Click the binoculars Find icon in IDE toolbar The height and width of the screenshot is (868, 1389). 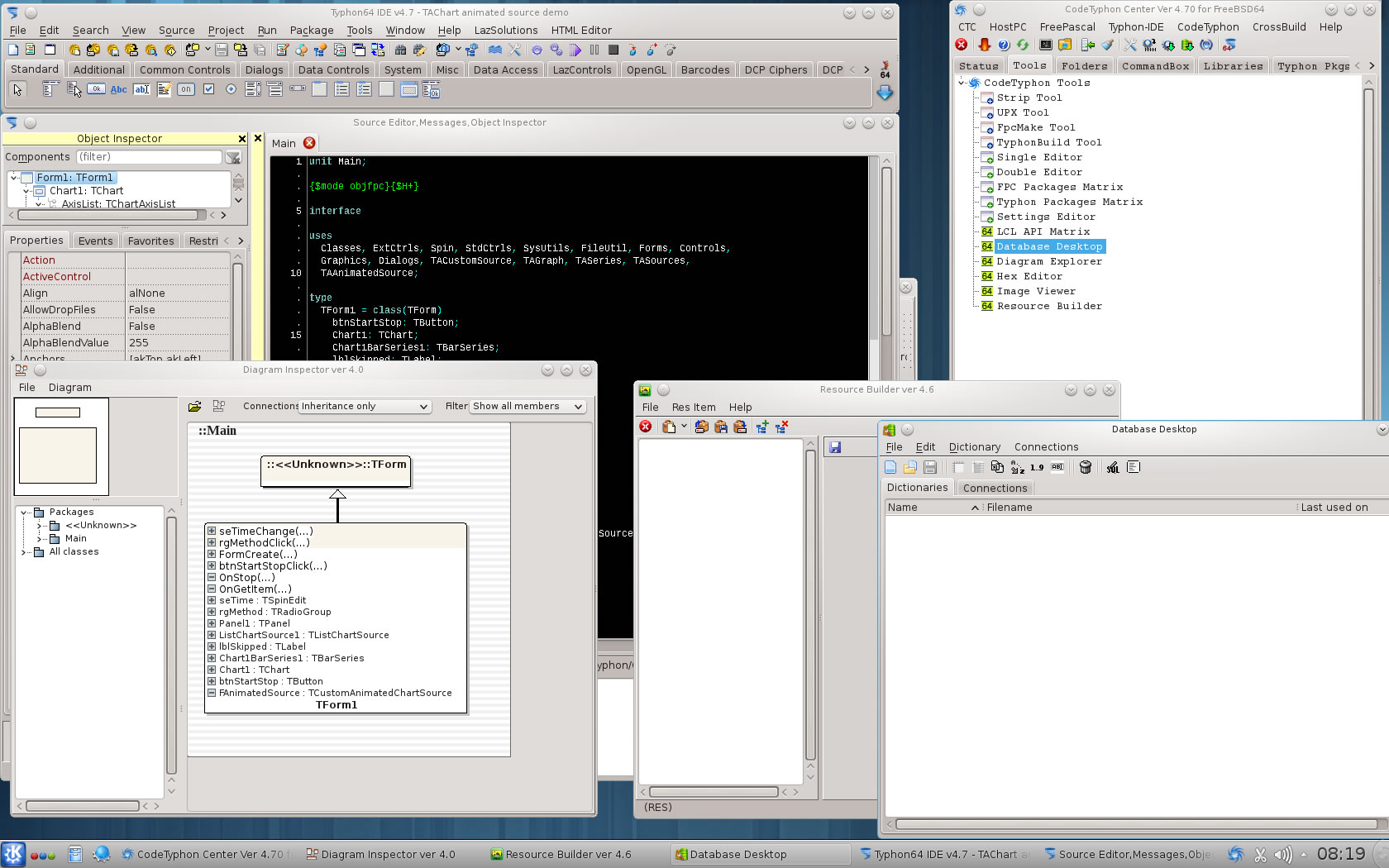click(401, 50)
